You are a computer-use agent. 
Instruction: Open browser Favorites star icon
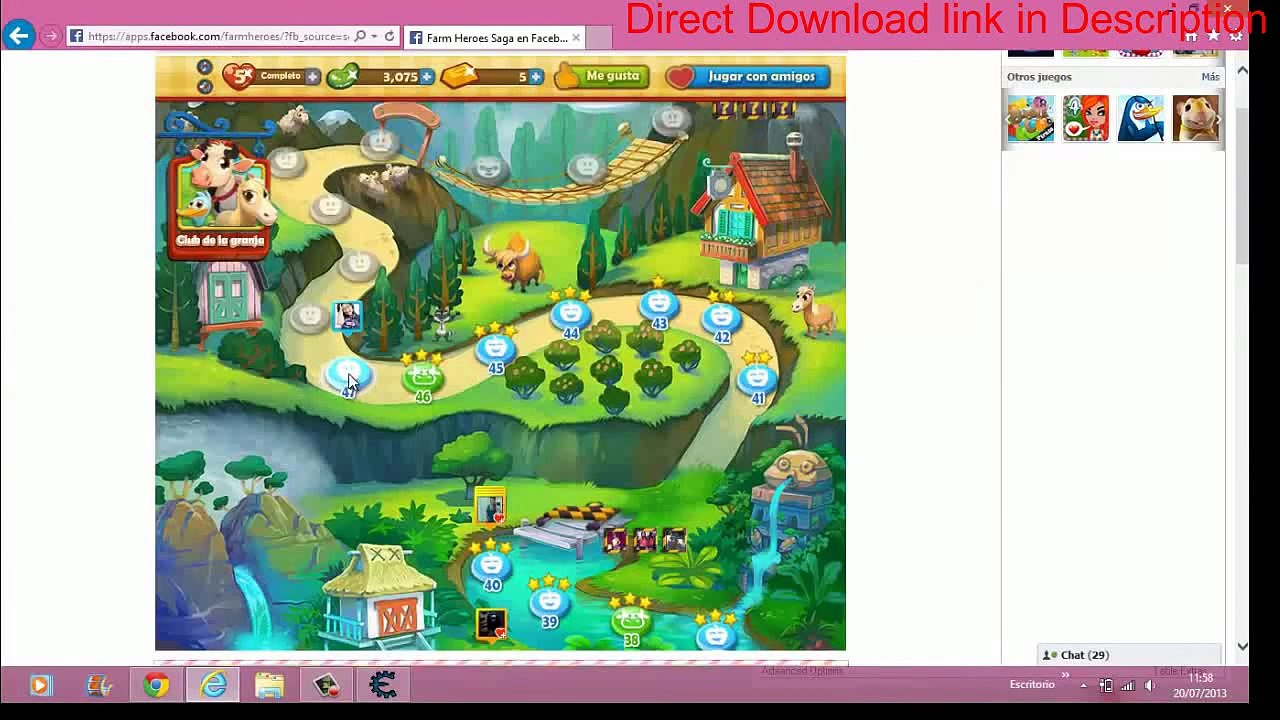pos(1213,37)
